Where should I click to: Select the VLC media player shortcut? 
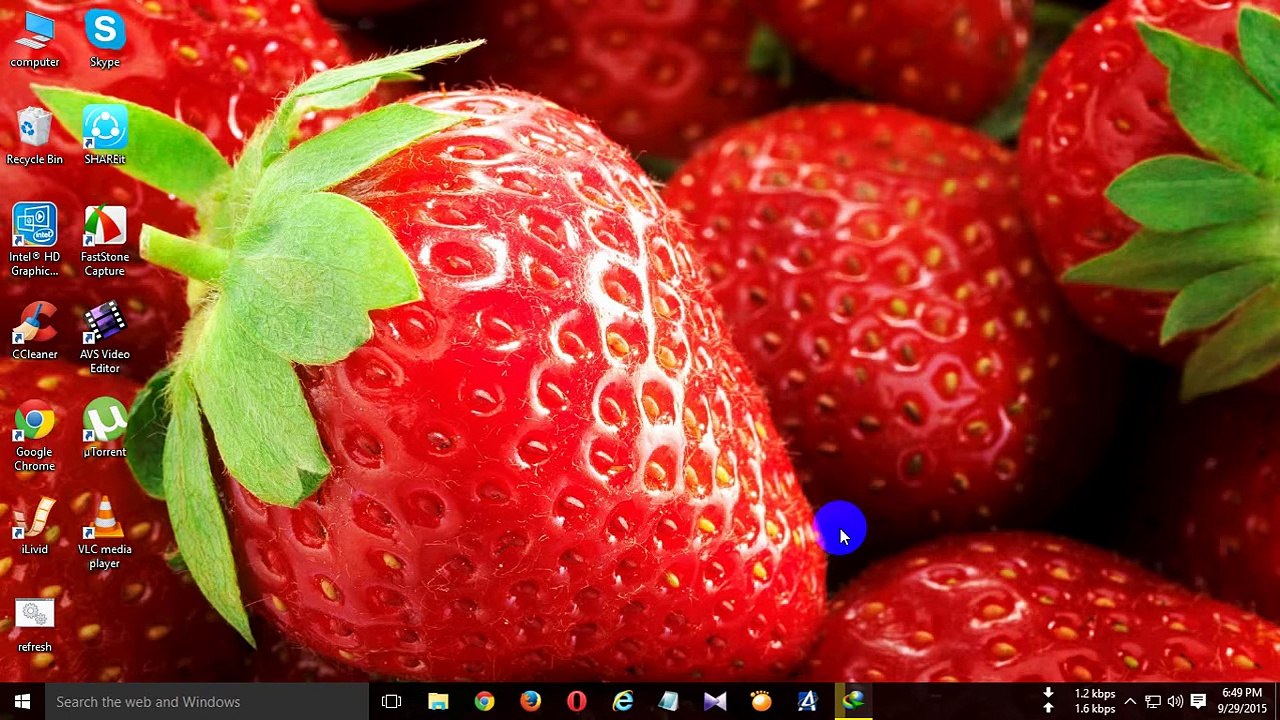point(105,534)
